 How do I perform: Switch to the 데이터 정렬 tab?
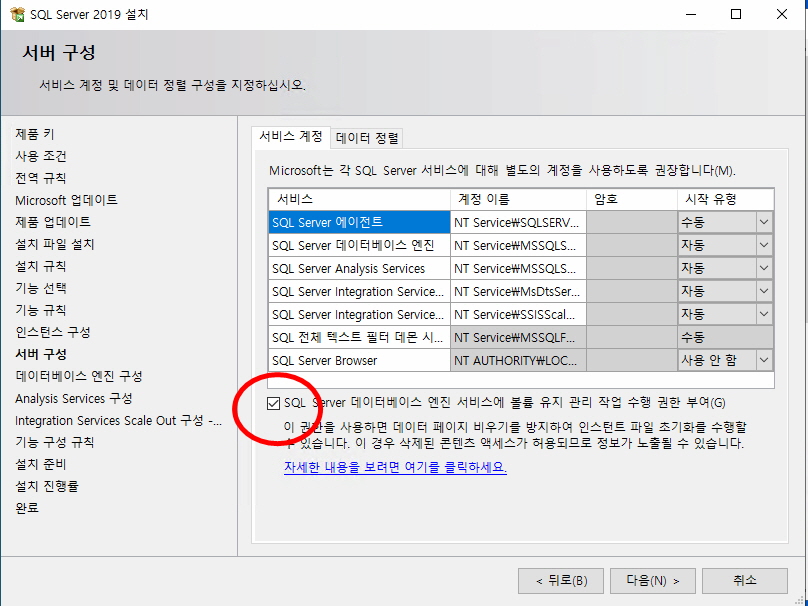pos(367,138)
